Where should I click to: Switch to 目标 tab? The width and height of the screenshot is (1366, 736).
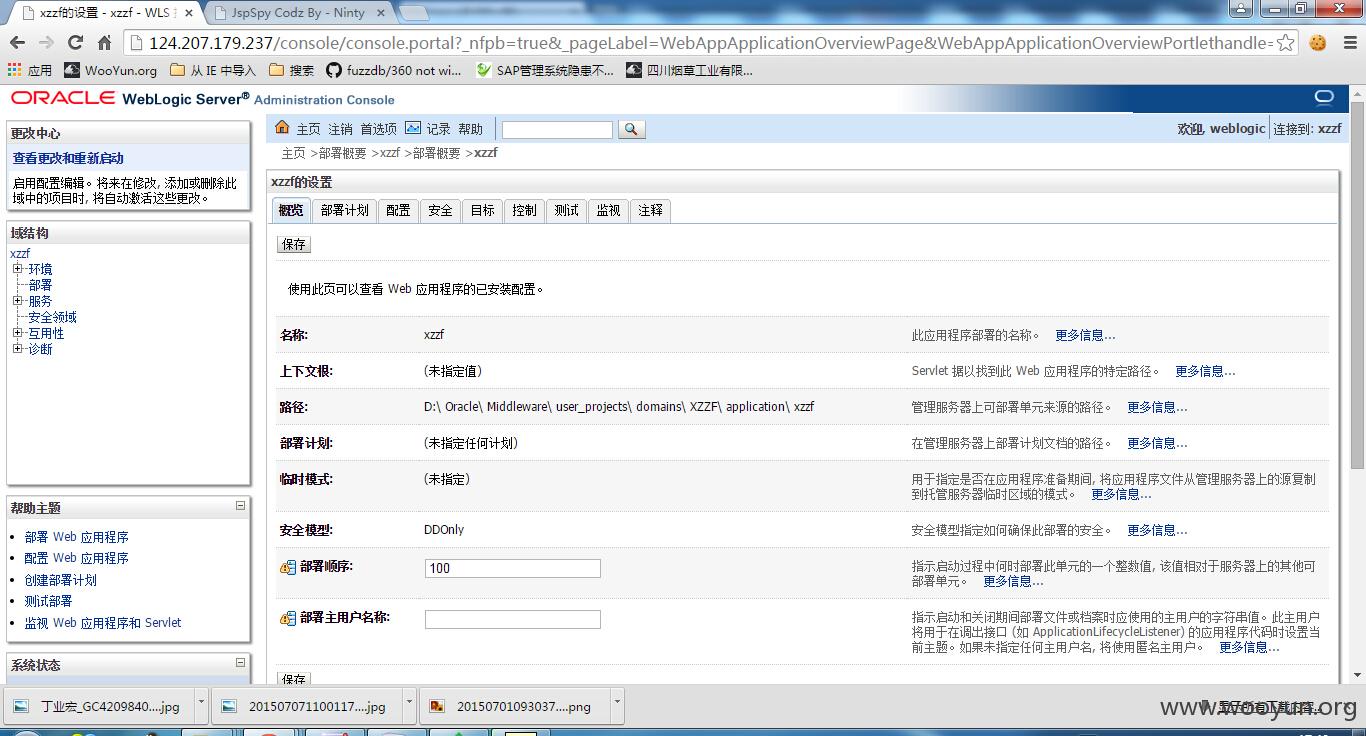(482, 210)
